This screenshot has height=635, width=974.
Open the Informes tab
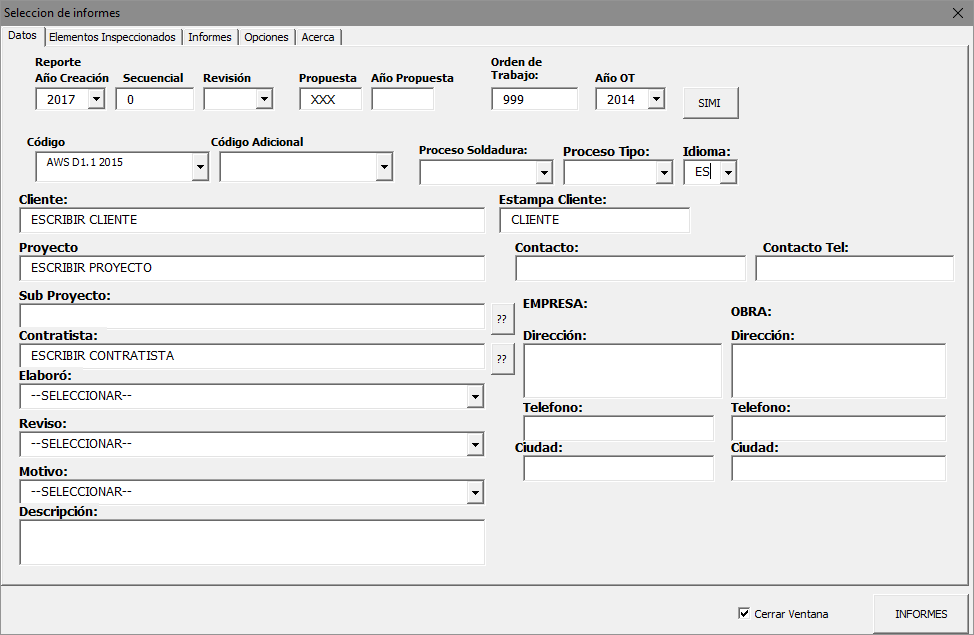pos(210,37)
